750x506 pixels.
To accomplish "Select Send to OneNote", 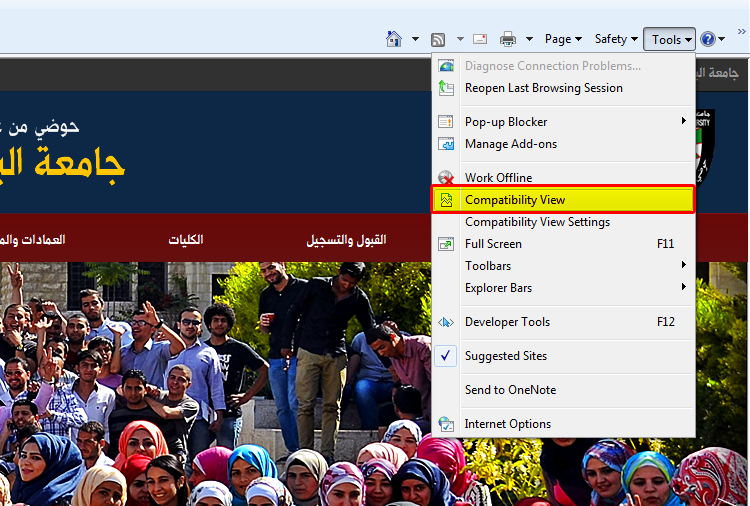I will click(x=563, y=390).
